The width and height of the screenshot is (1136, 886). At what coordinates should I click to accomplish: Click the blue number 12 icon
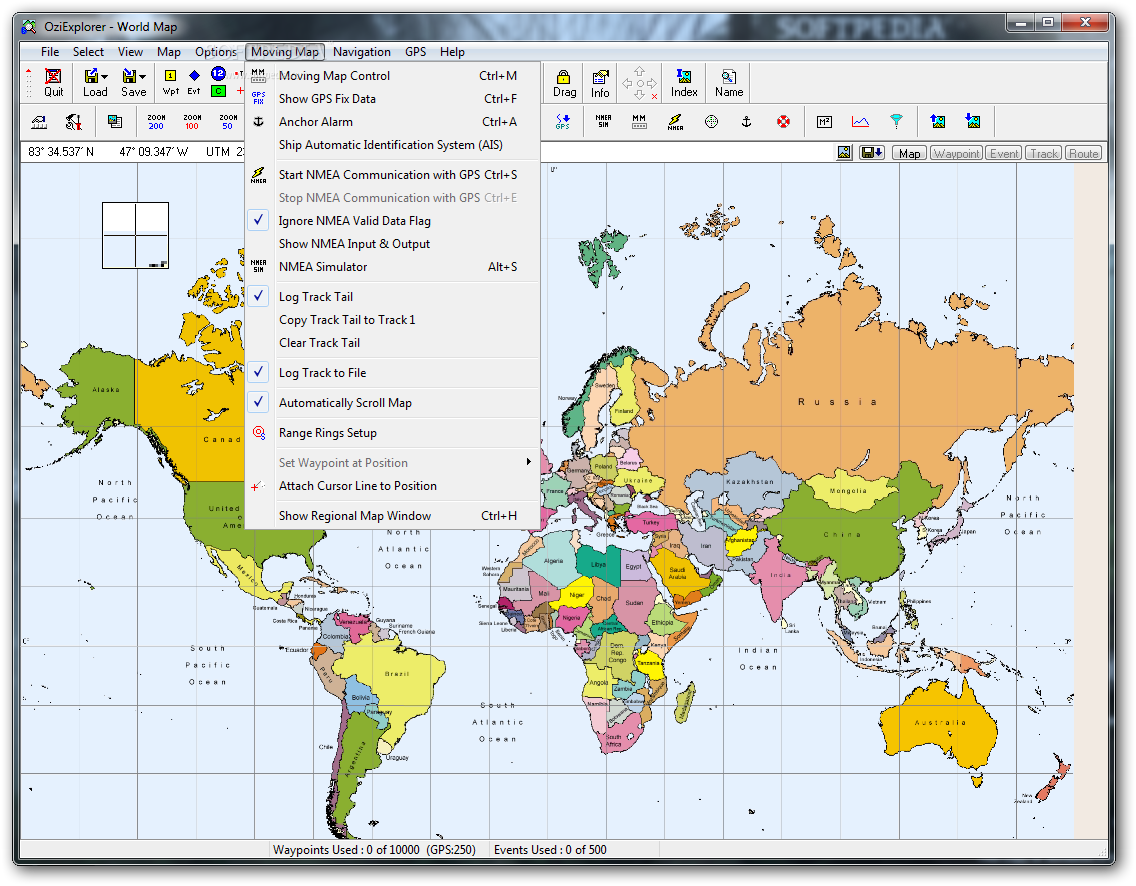(x=218, y=73)
